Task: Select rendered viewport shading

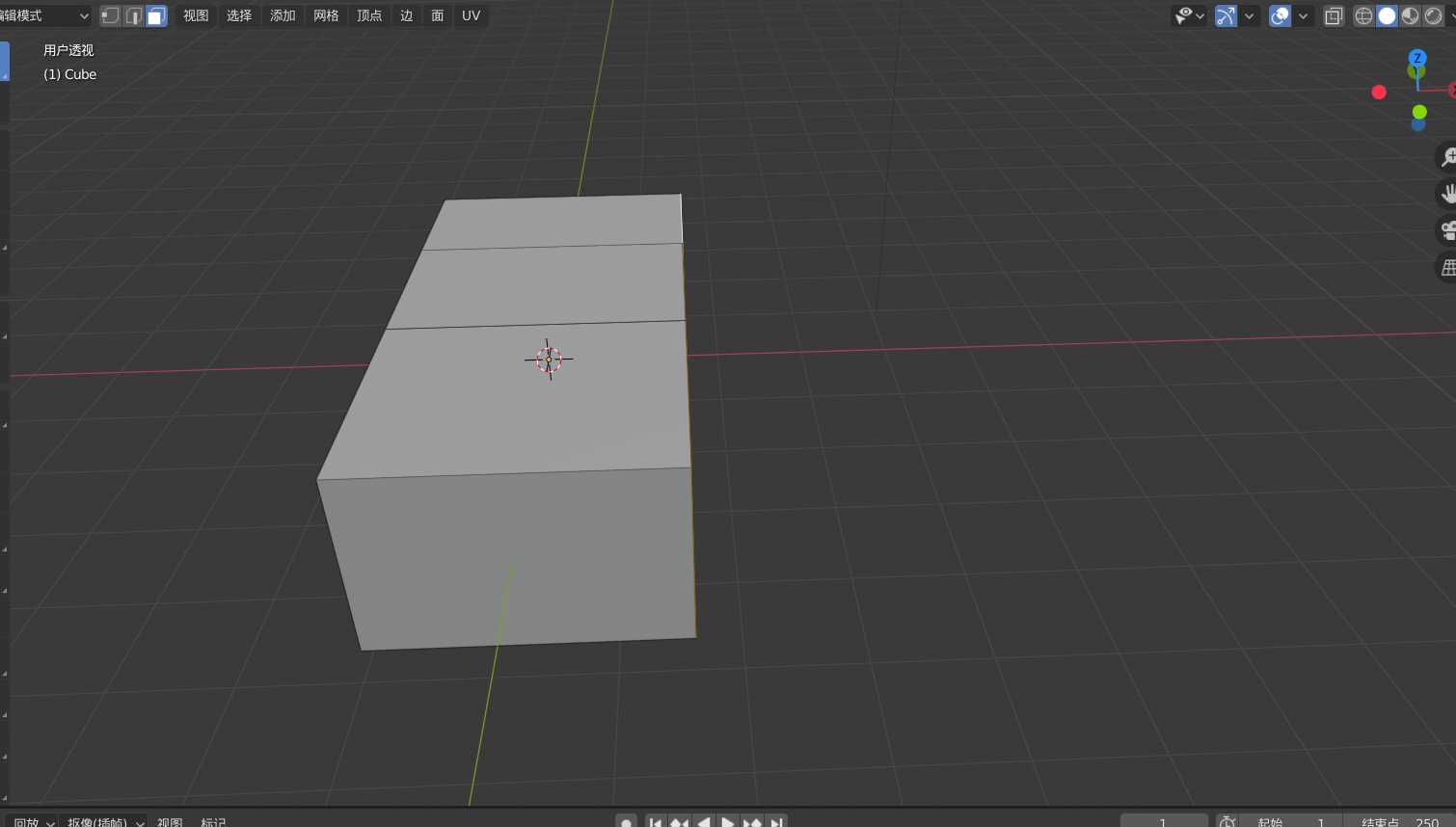Action: click(x=1433, y=15)
